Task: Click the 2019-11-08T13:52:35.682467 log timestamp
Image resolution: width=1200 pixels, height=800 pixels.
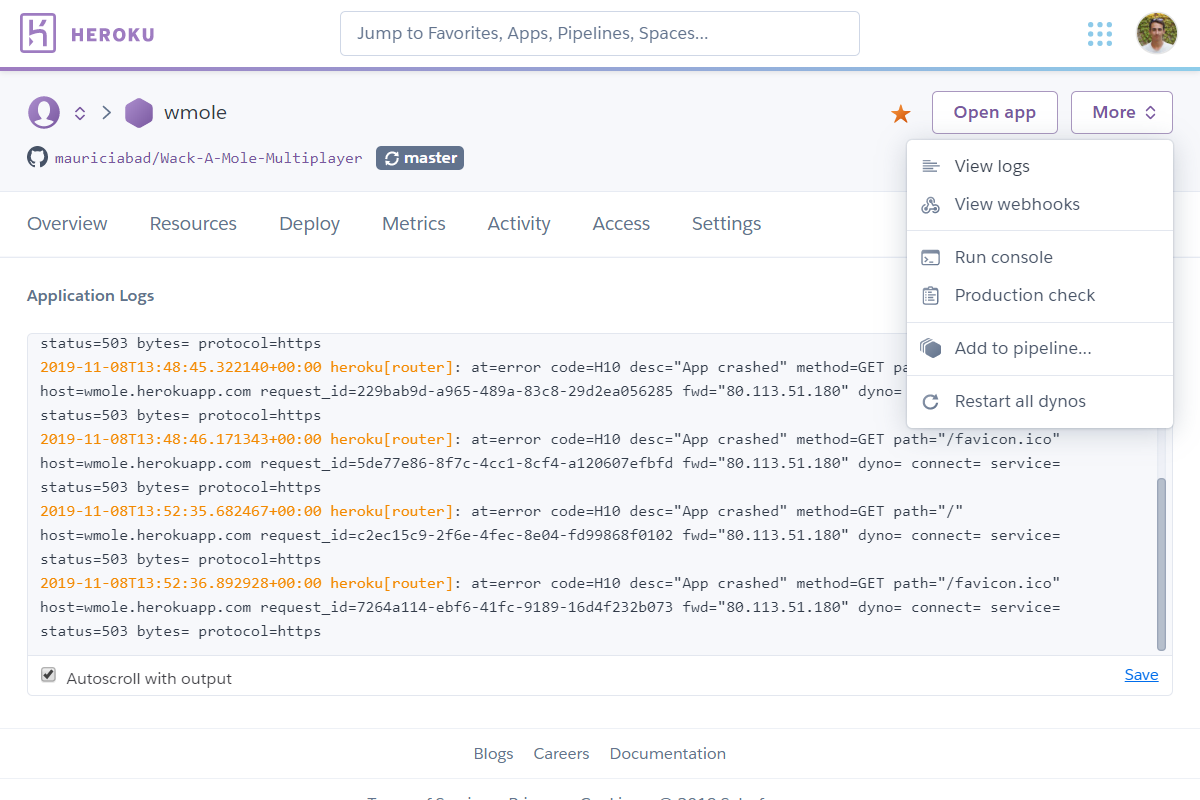Action: (181, 511)
